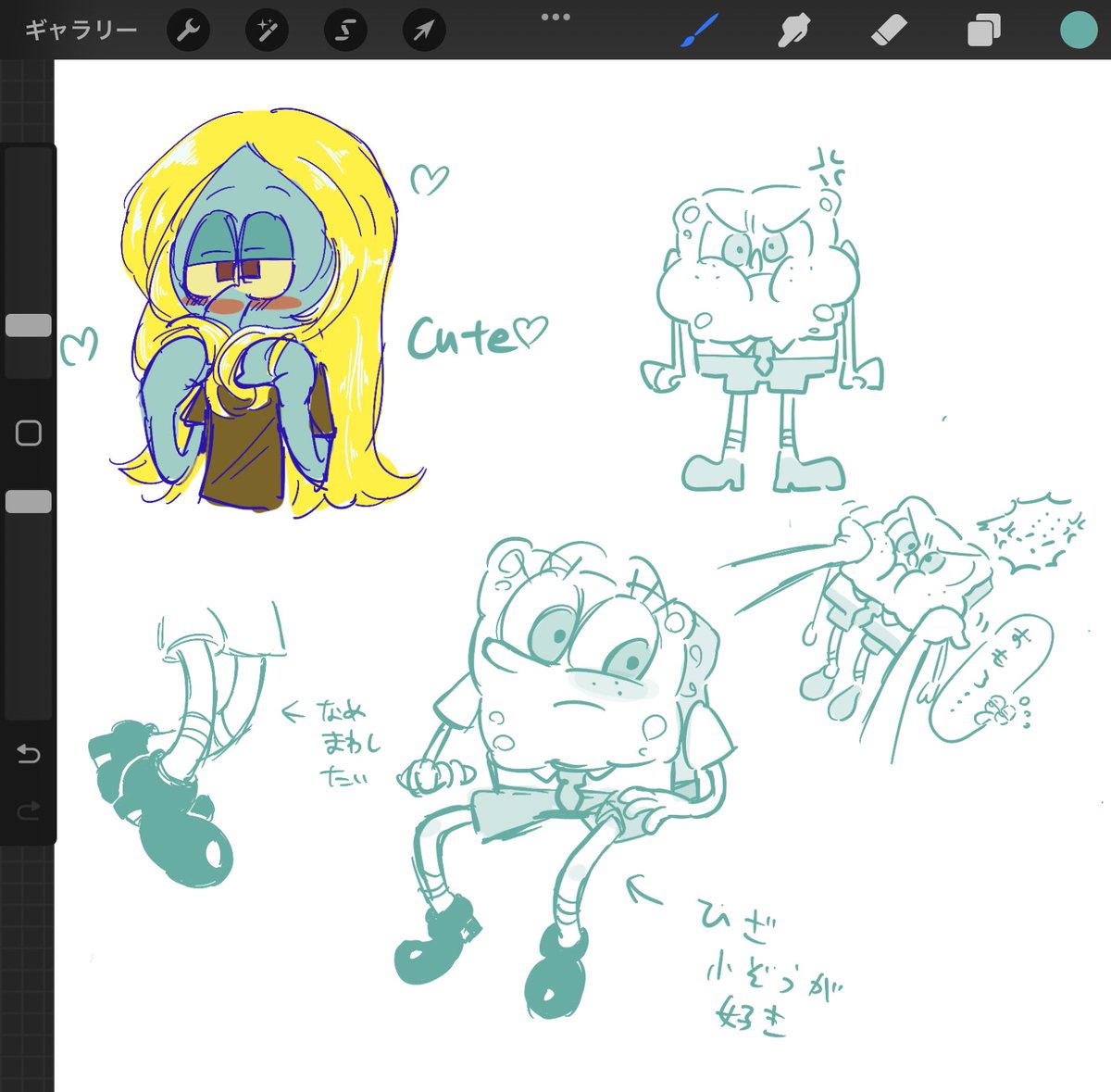The image size is (1111, 1092).
Task: Open the teal color picker
Action: pyautogui.click(x=1078, y=31)
